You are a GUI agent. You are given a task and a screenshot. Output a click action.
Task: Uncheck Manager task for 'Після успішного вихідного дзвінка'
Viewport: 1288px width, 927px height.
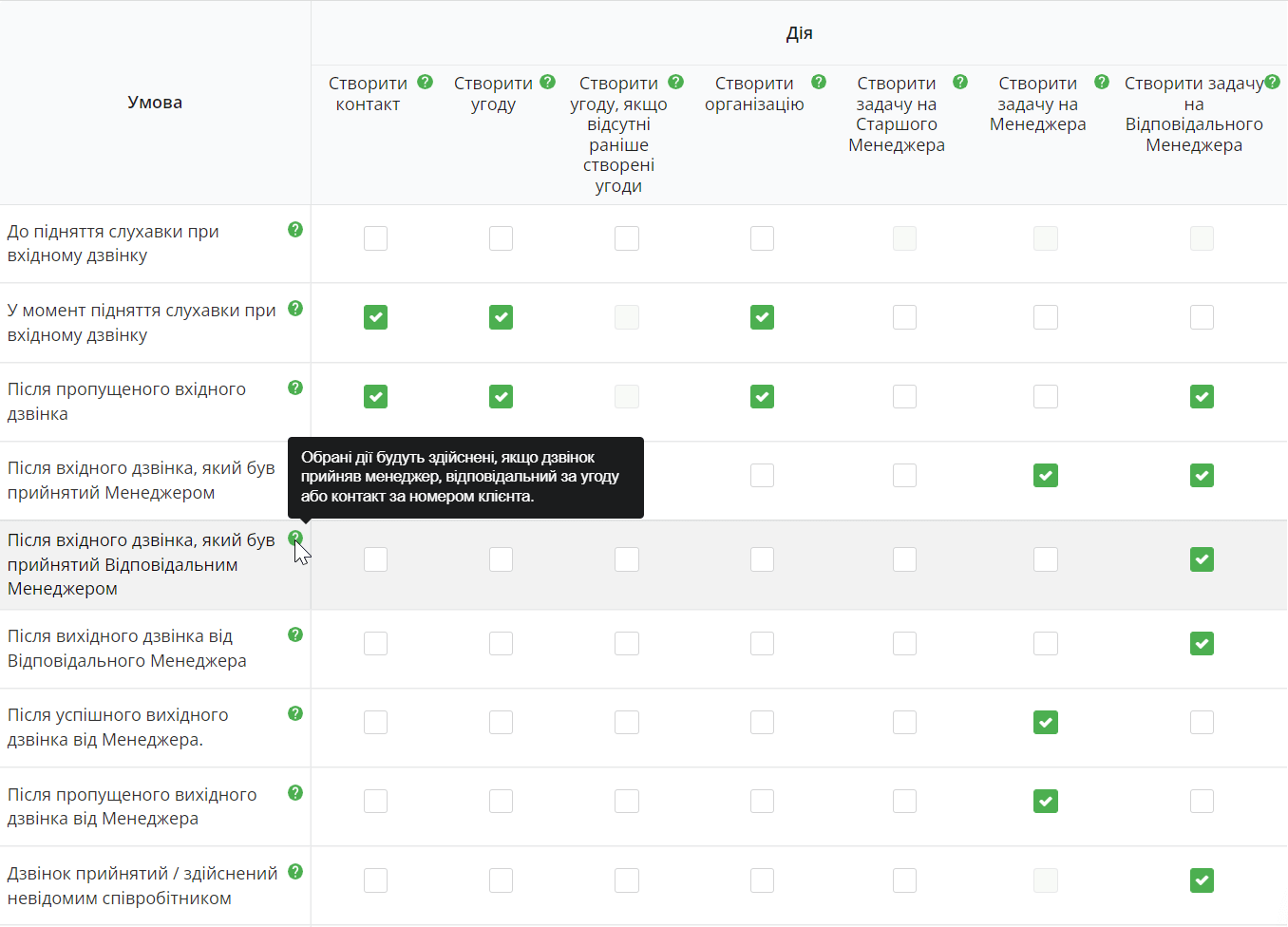[1046, 723]
